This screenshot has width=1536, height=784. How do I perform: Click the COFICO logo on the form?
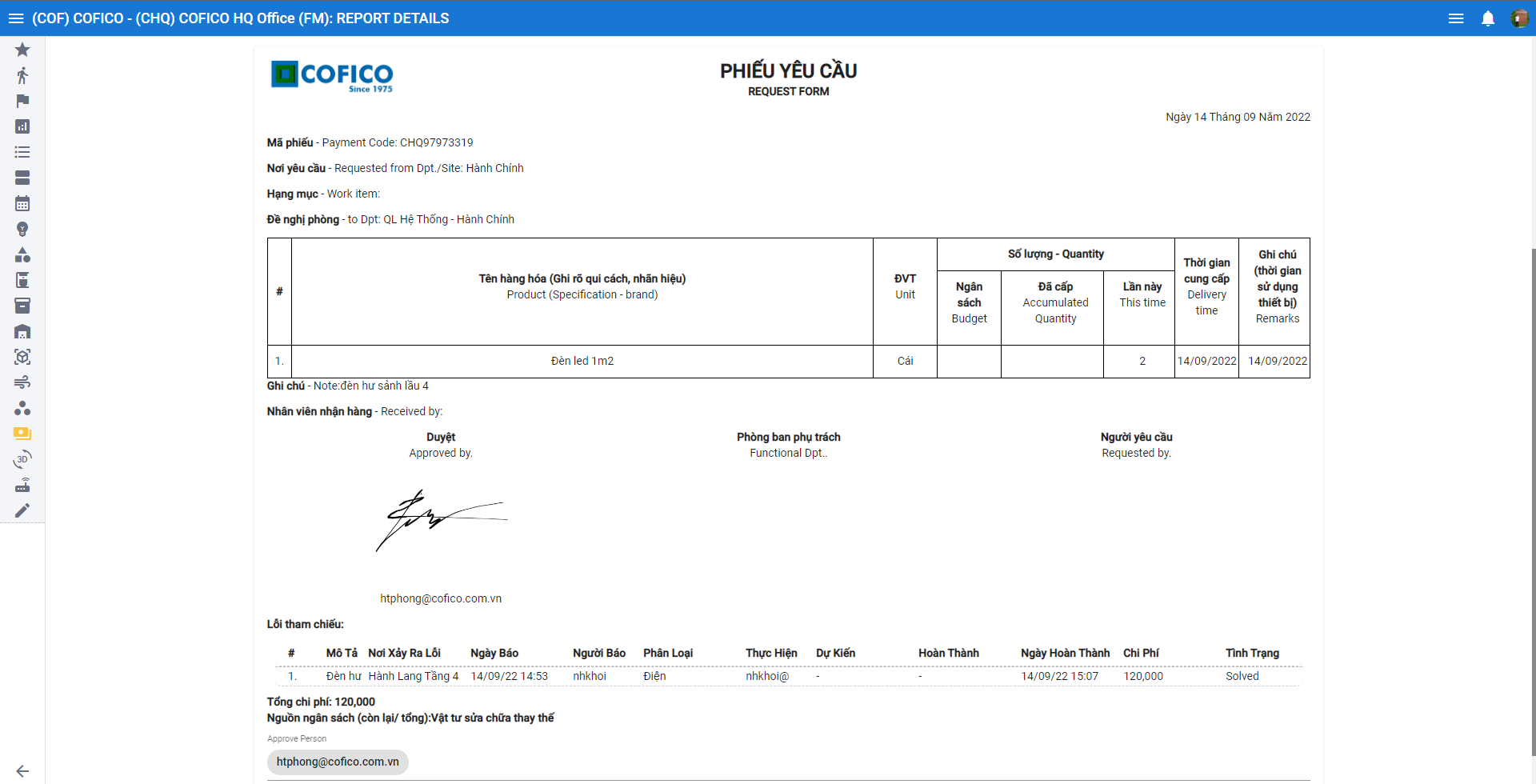tap(332, 76)
